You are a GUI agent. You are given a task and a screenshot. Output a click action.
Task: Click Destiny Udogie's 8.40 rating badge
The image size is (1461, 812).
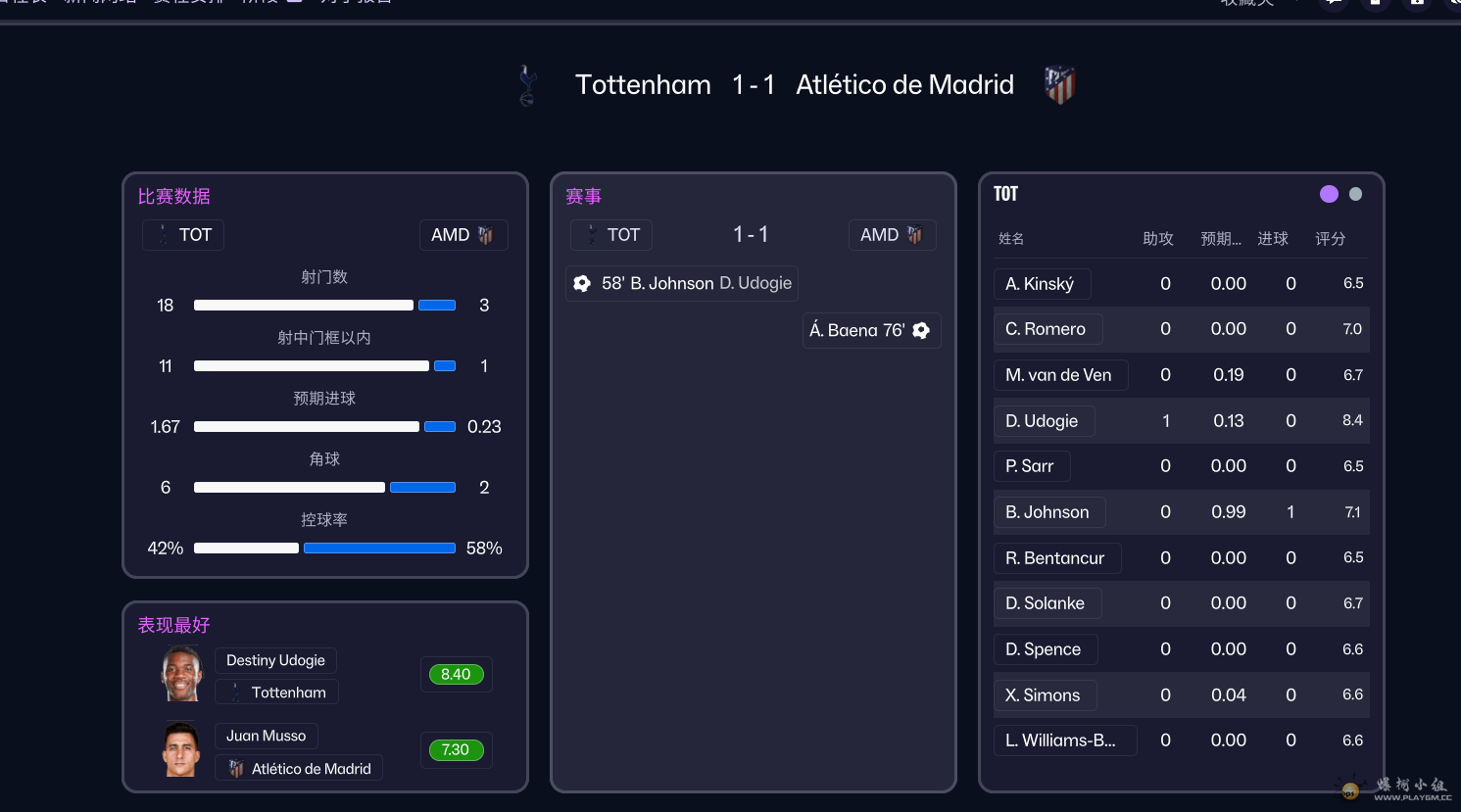pyautogui.click(x=456, y=674)
